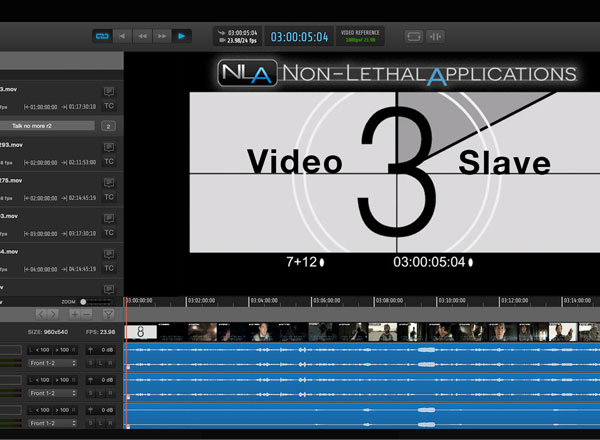Click the split view icon at toolbar right
The image size is (600, 440).
pyautogui.click(x=436, y=36)
